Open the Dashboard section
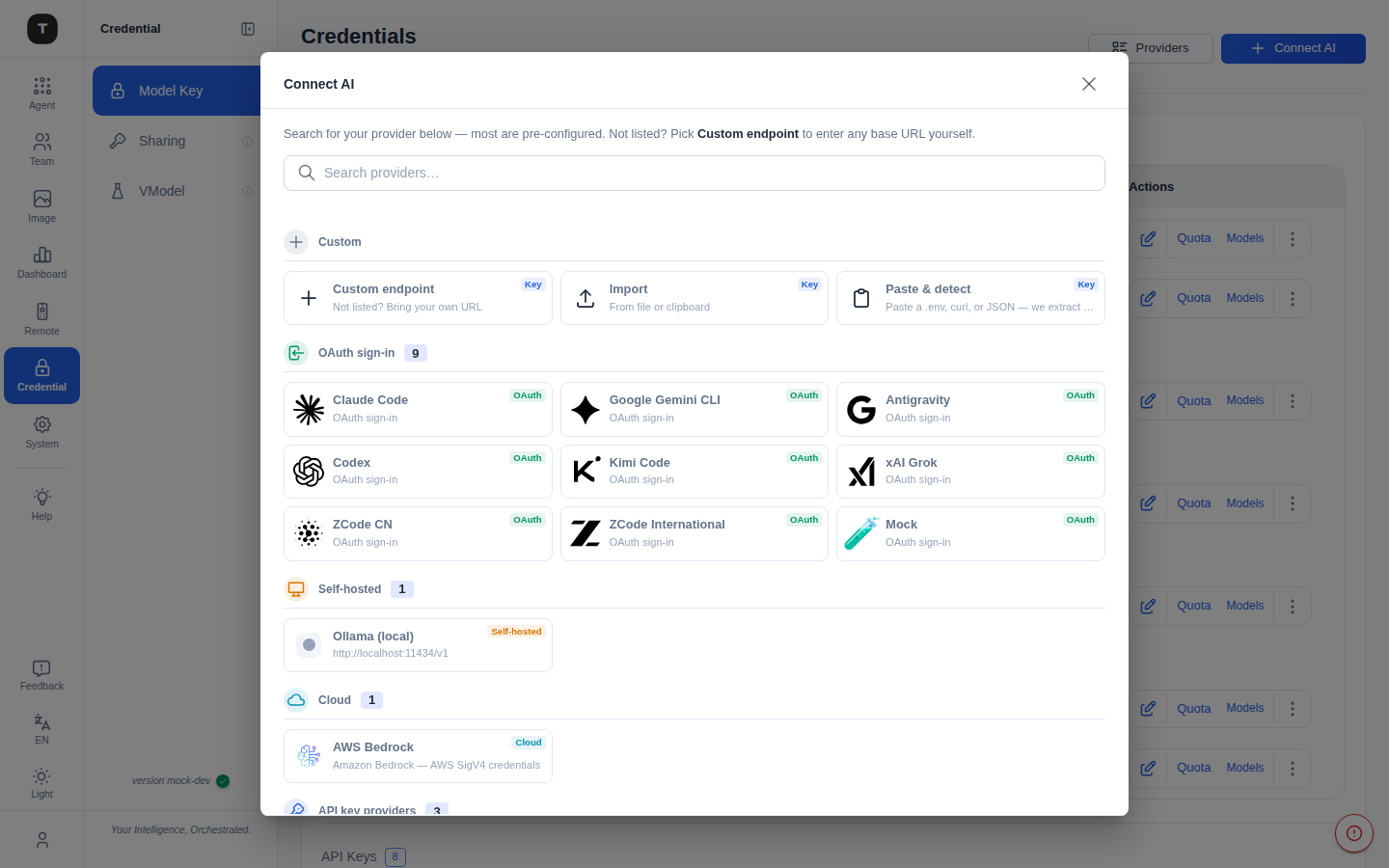Image resolution: width=1389 pixels, height=868 pixels. pyautogui.click(x=41, y=262)
